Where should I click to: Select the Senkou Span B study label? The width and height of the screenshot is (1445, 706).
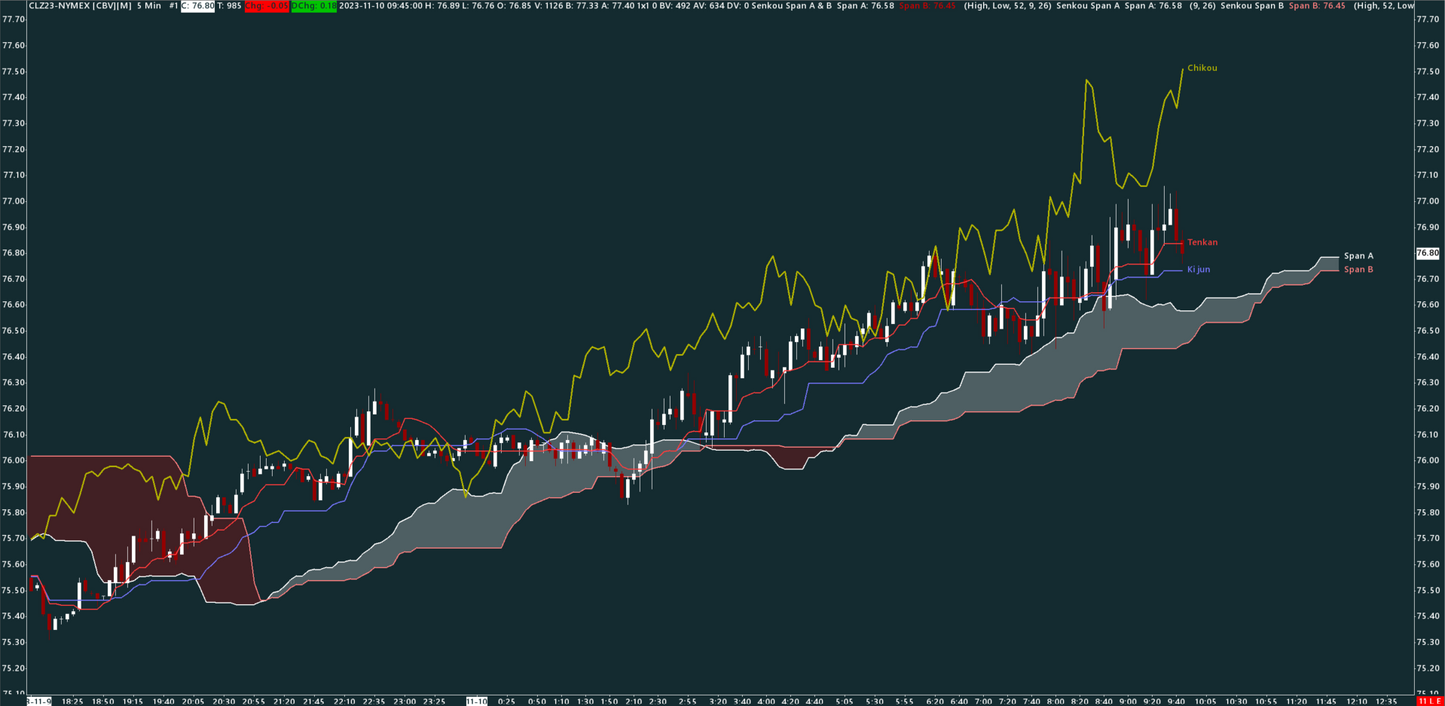pos(1252,6)
